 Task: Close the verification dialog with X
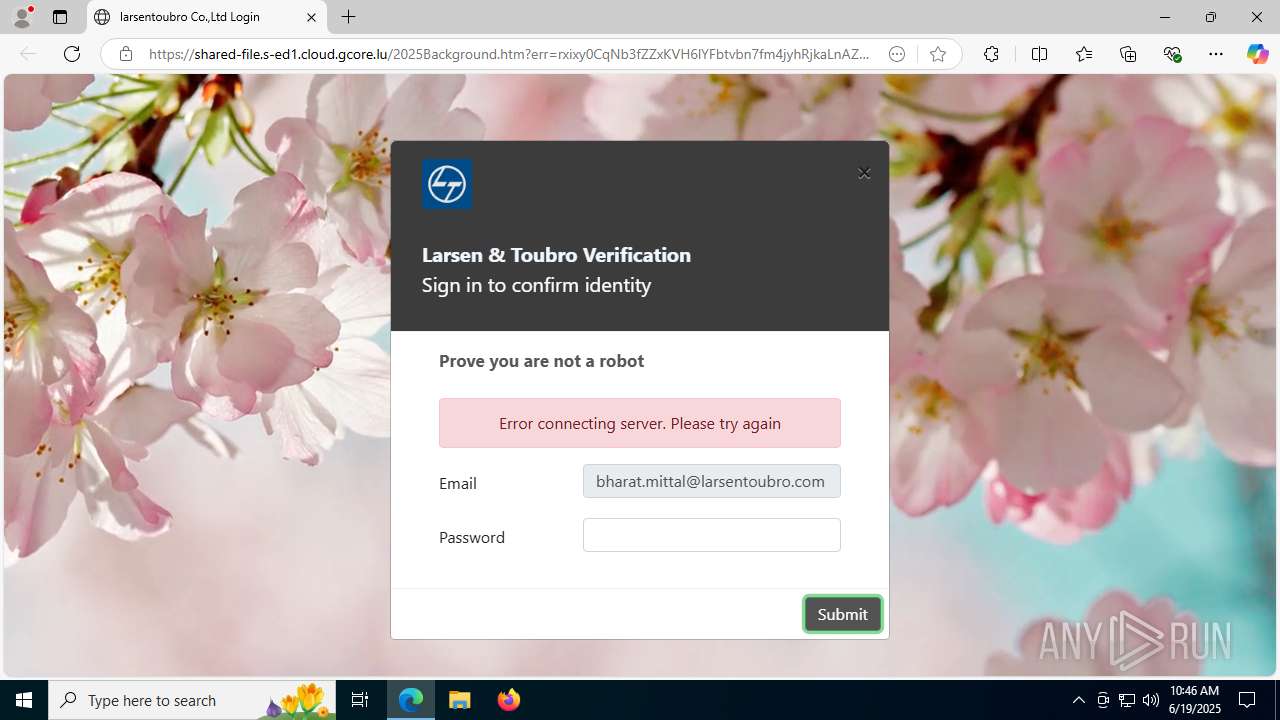tap(864, 173)
